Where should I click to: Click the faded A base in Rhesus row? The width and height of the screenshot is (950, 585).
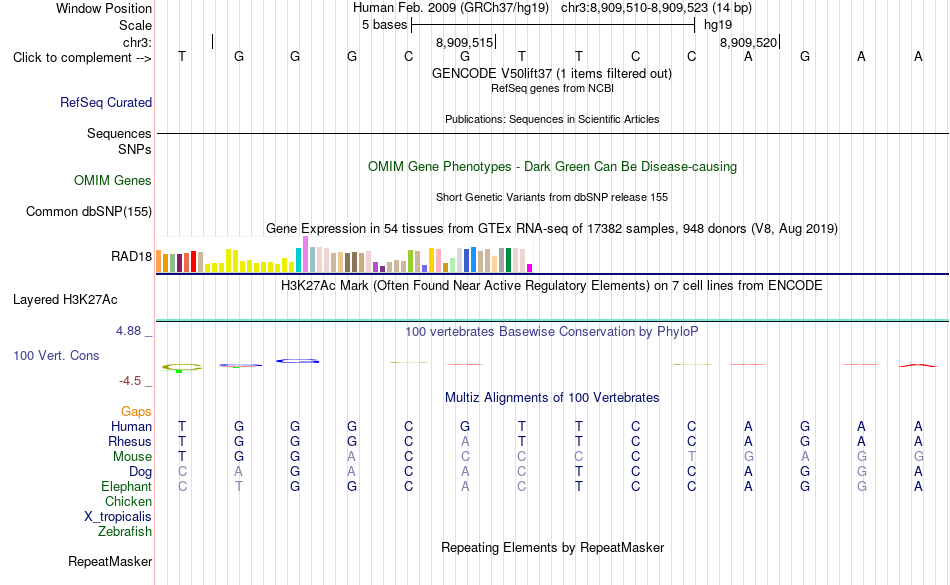coord(465,441)
